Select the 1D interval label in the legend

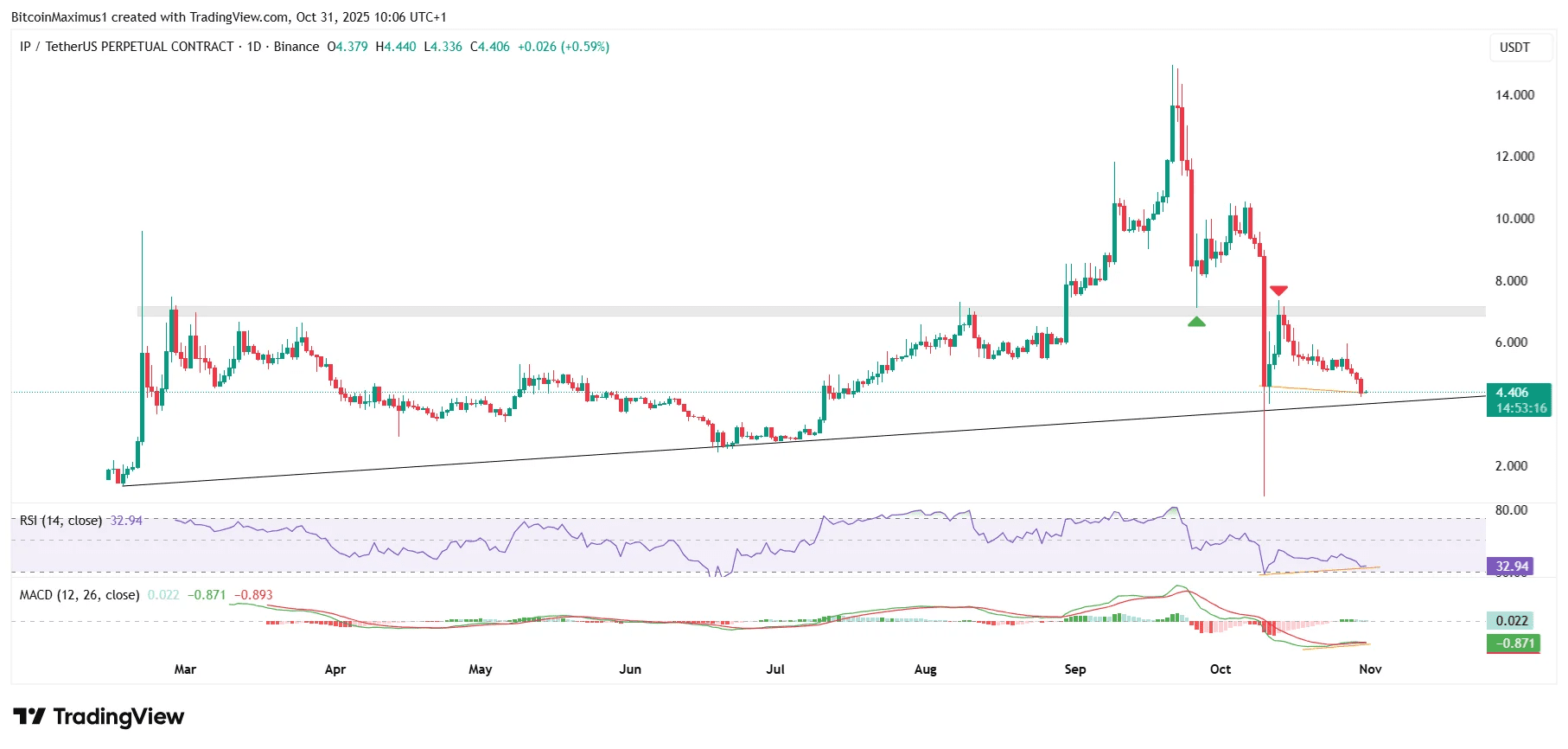pyautogui.click(x=253, y=47)
